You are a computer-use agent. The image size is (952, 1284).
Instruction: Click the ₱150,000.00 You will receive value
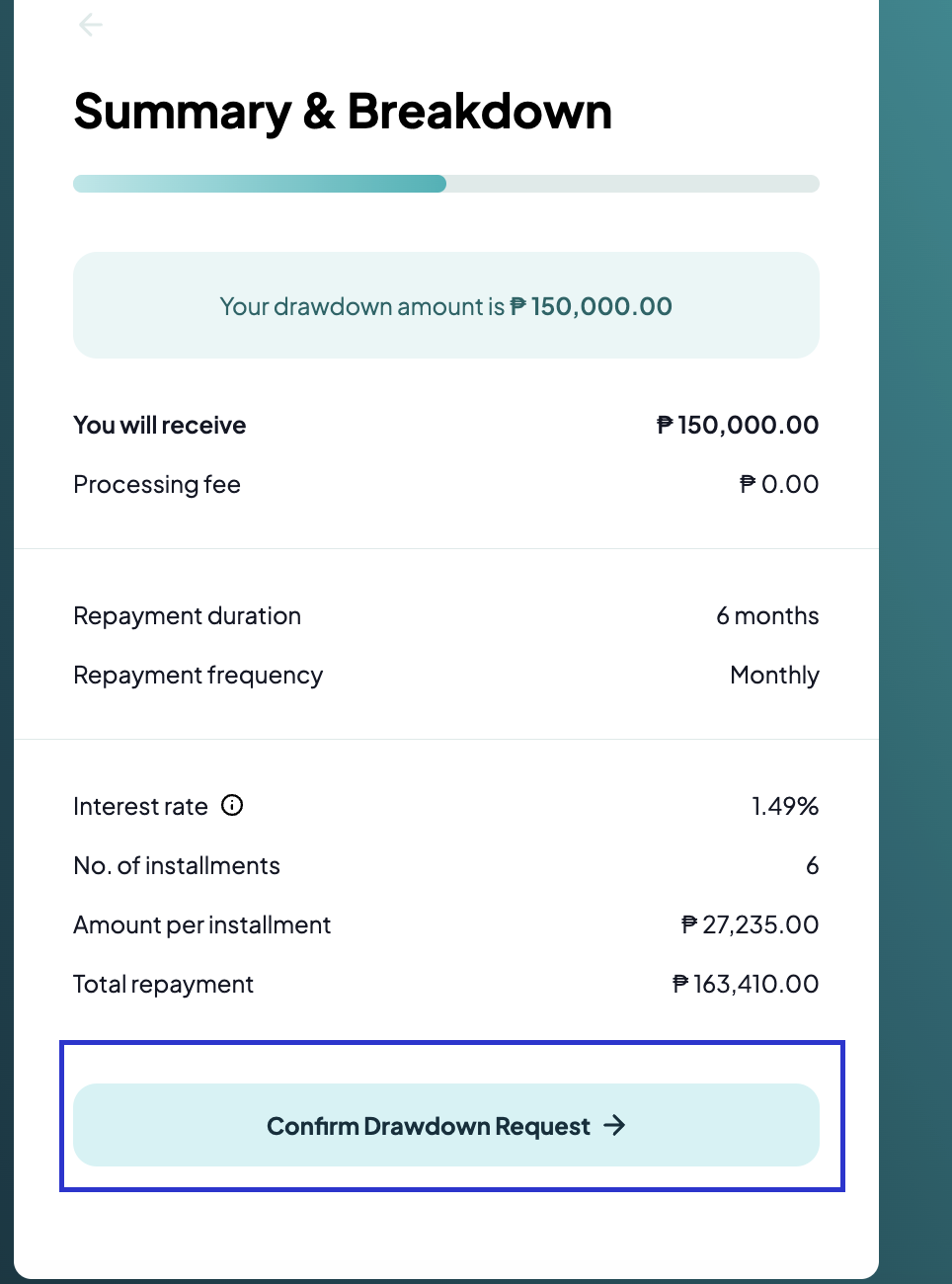click(738, 426)
